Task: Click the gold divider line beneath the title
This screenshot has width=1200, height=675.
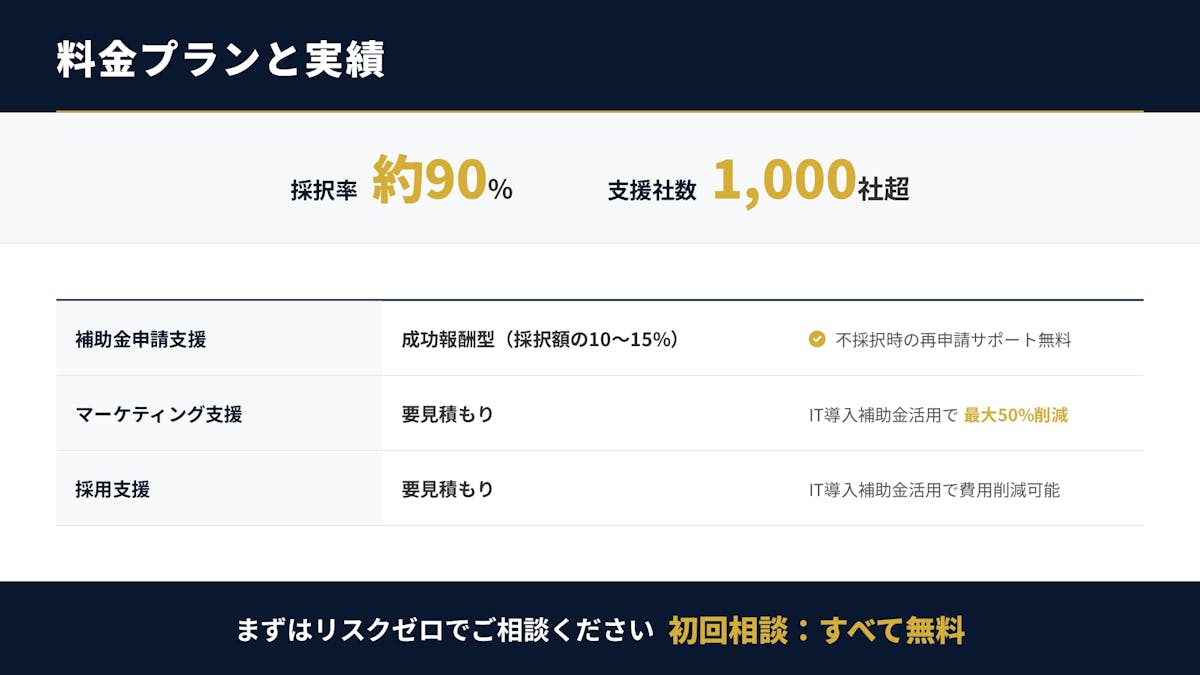Action: coord(600,111)
